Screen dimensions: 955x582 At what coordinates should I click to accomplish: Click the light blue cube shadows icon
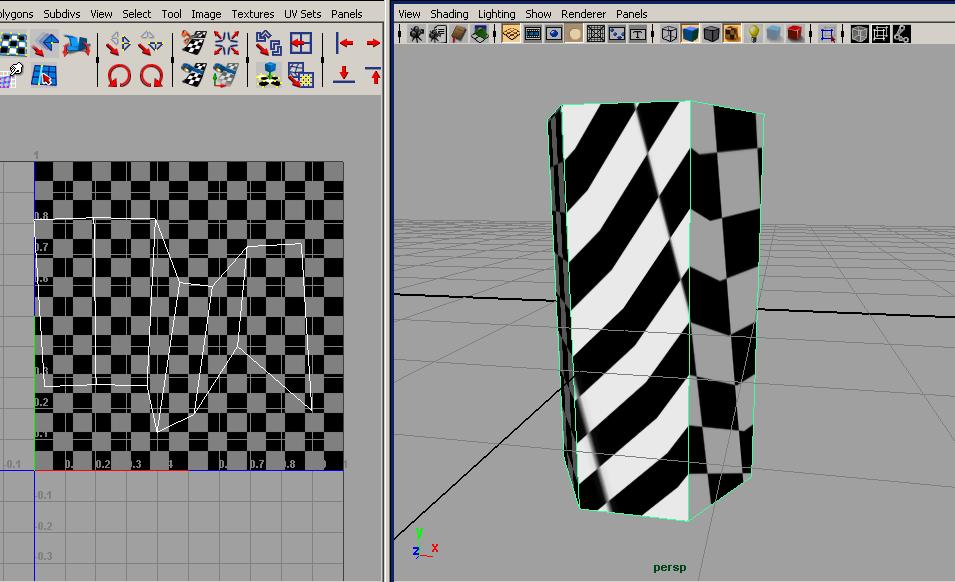point(774,34)
